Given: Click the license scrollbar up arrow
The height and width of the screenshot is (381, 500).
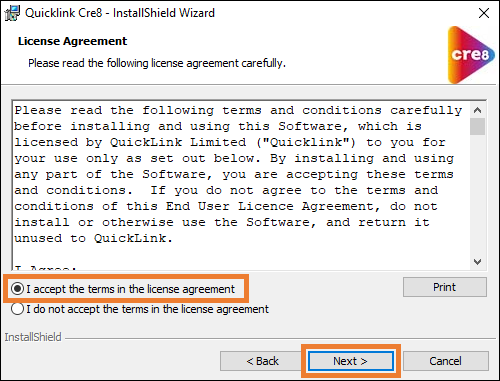Looking at the screenshot, I should pyautogui.click(x=477, y=110).
